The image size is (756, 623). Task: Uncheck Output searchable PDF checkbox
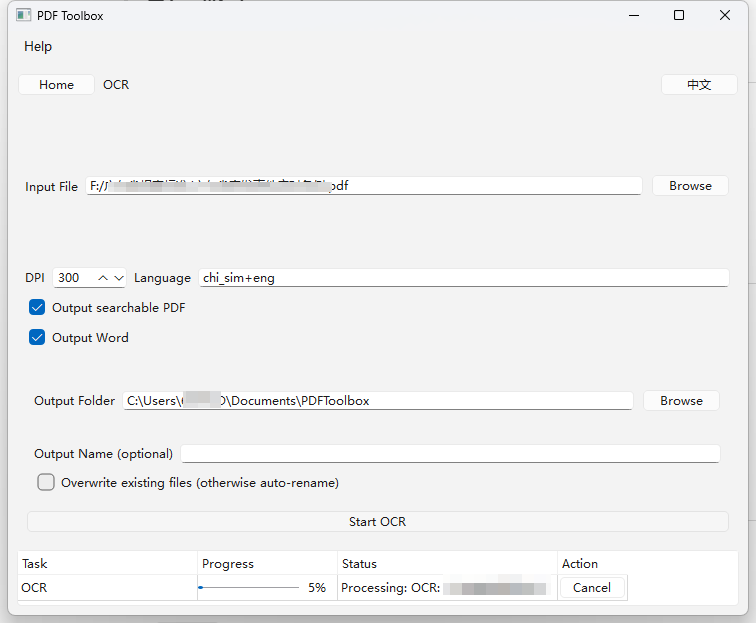37,308
